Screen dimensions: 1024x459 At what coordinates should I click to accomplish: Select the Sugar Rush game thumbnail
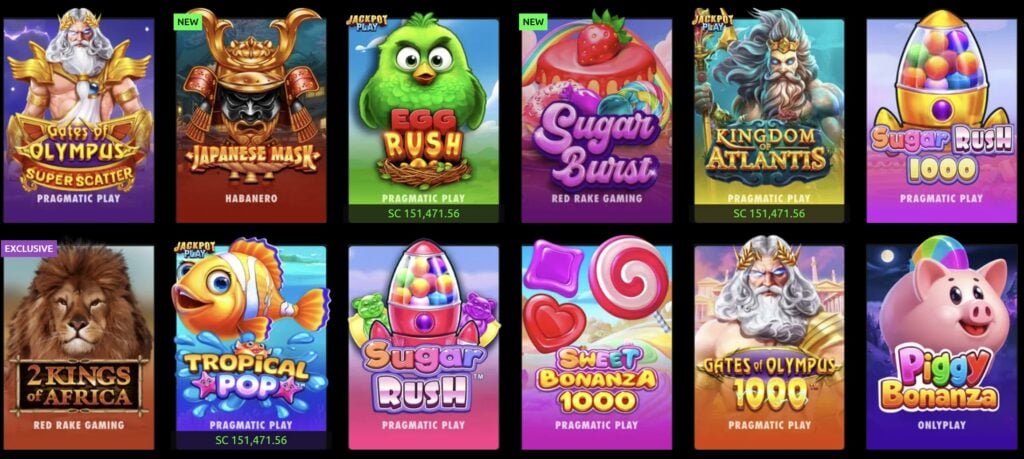(423, 345)
